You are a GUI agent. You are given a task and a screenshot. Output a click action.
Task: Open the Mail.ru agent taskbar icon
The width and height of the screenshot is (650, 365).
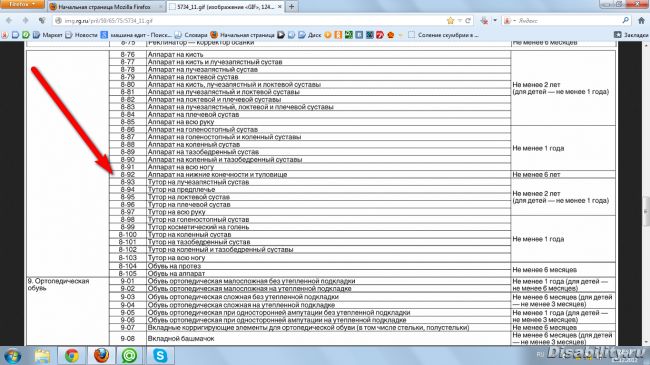click(130, 355)
